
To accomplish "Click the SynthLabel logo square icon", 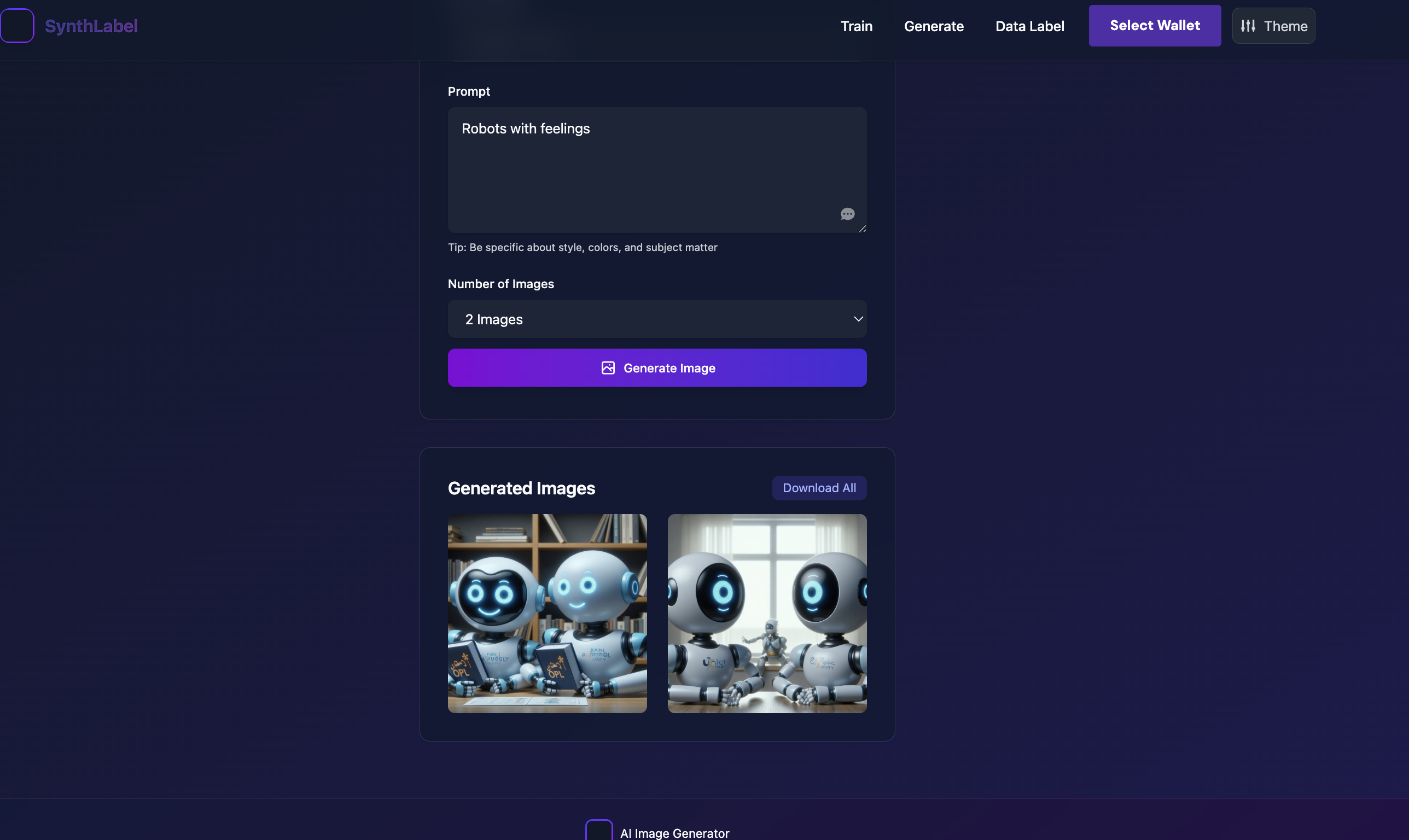I will pos(17,26).
